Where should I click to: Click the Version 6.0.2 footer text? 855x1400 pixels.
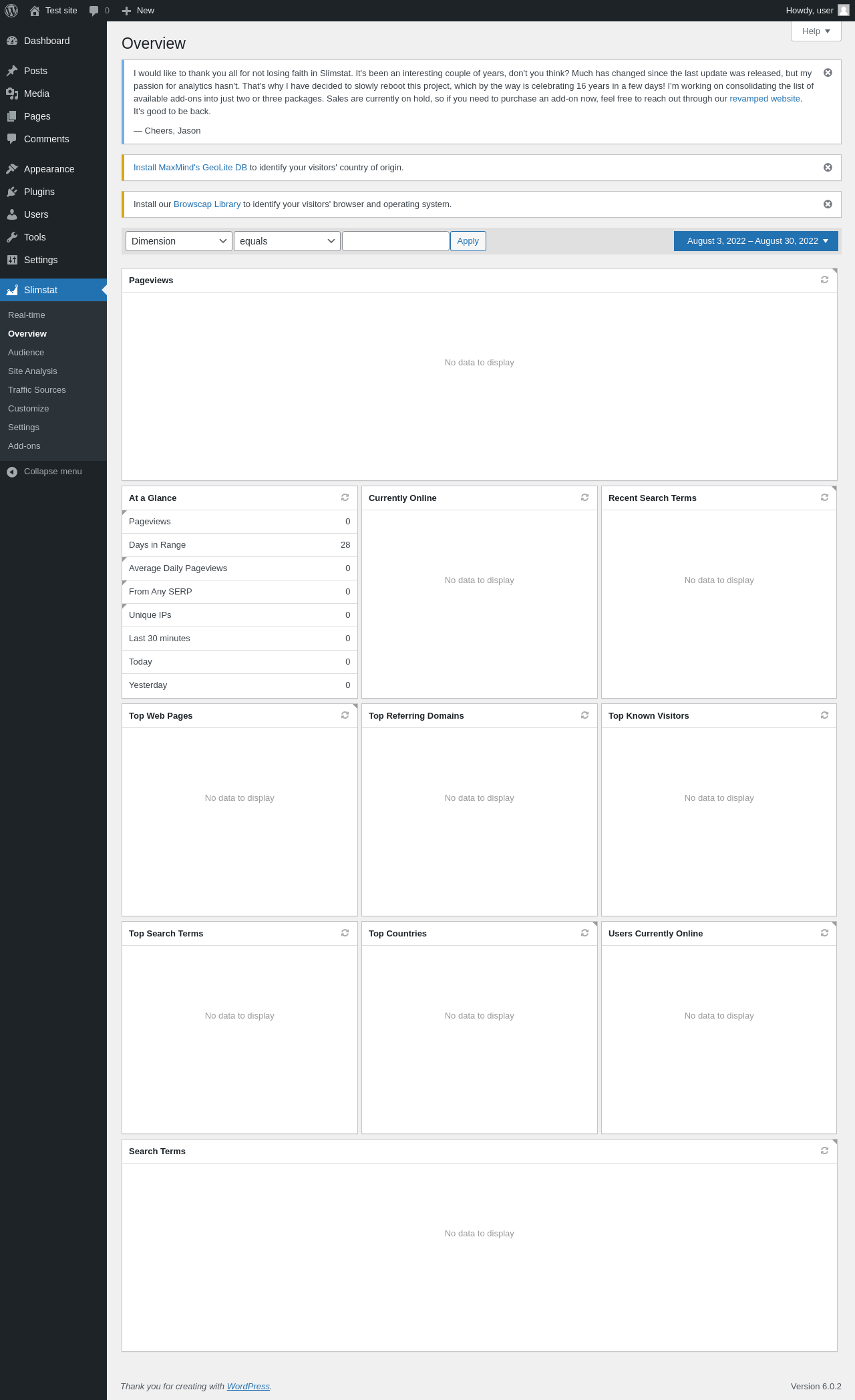(816, 1387)
